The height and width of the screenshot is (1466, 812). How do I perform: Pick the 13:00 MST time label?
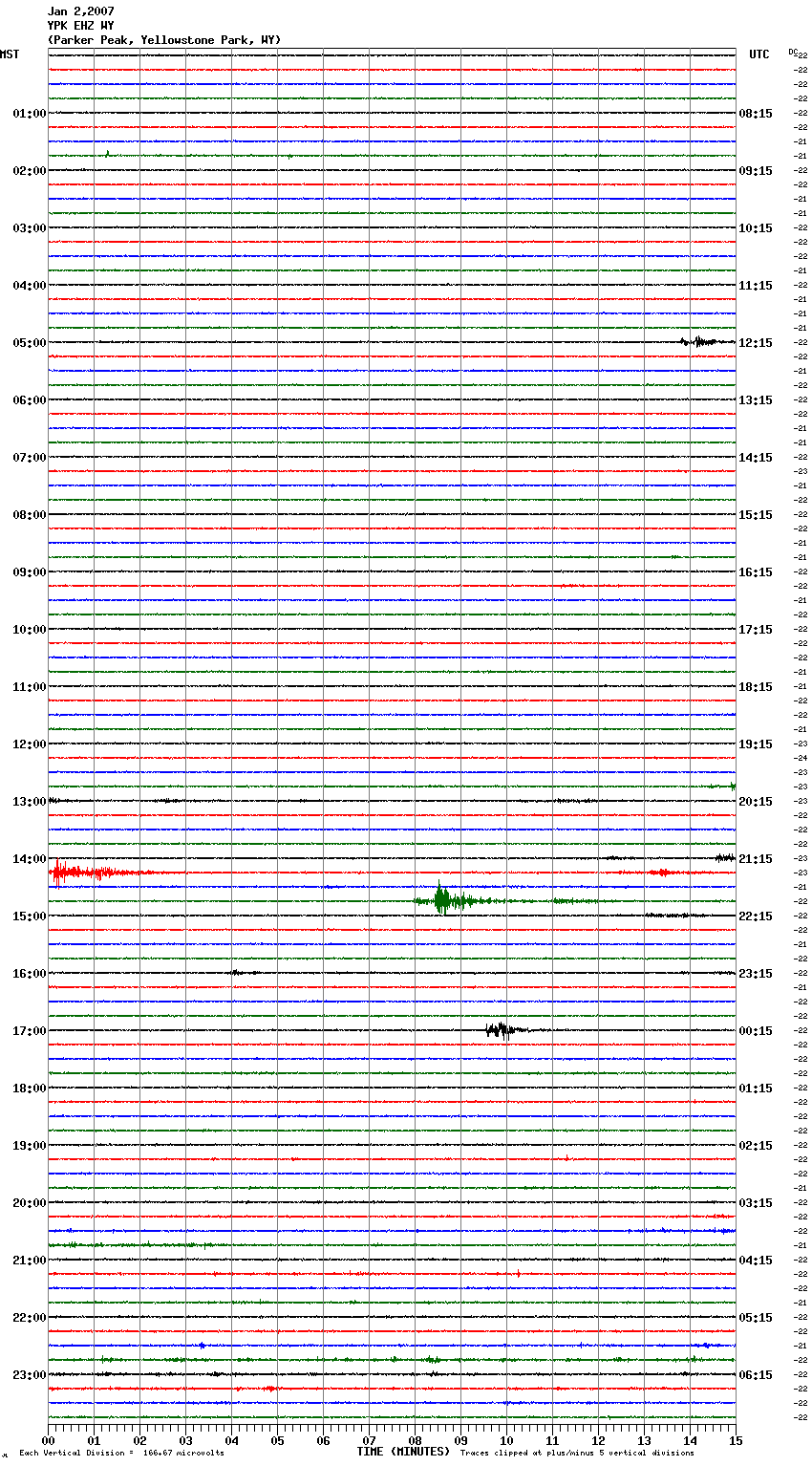click(x=30, y=802)
